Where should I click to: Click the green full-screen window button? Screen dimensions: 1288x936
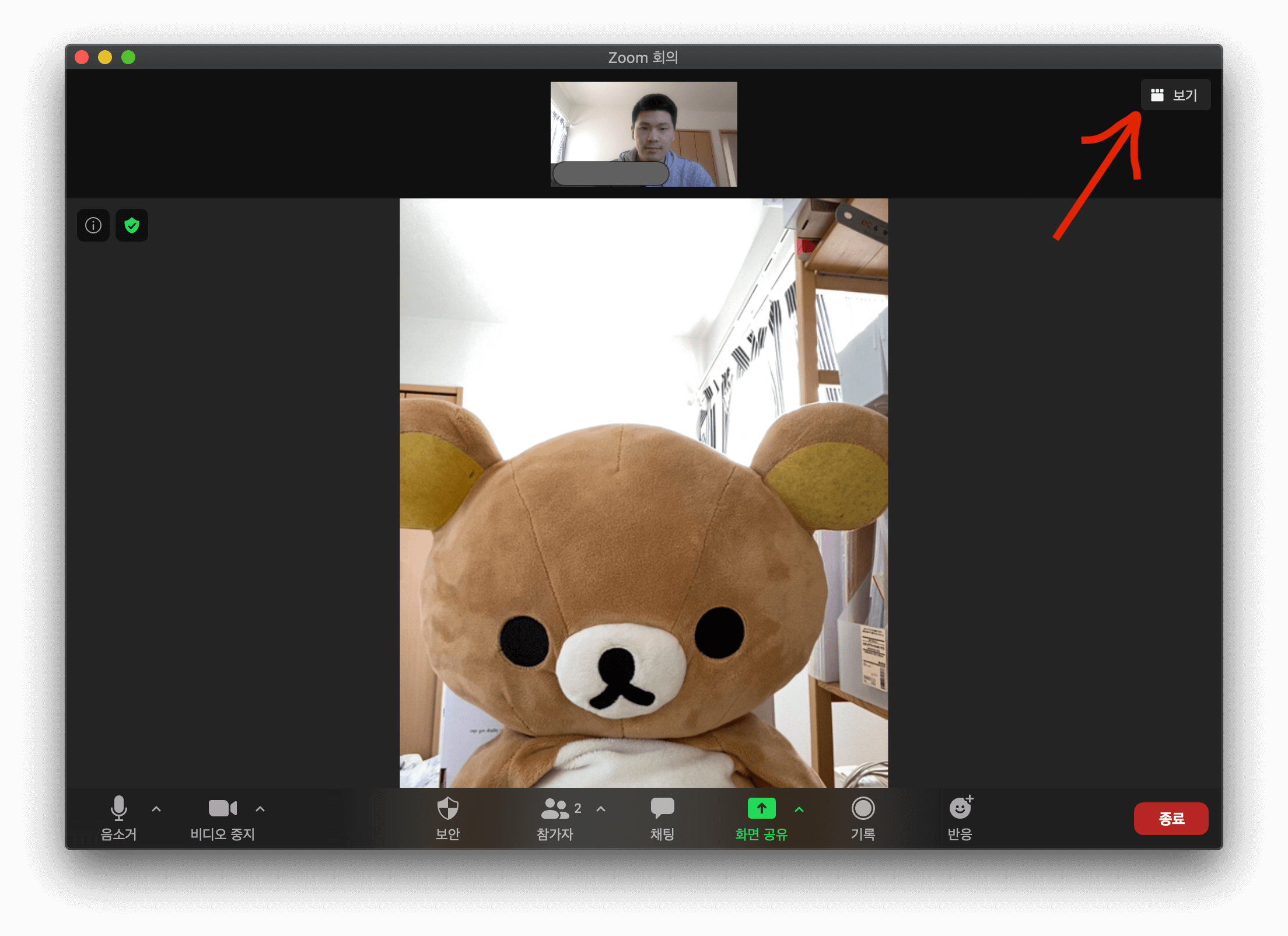(128, 57)
